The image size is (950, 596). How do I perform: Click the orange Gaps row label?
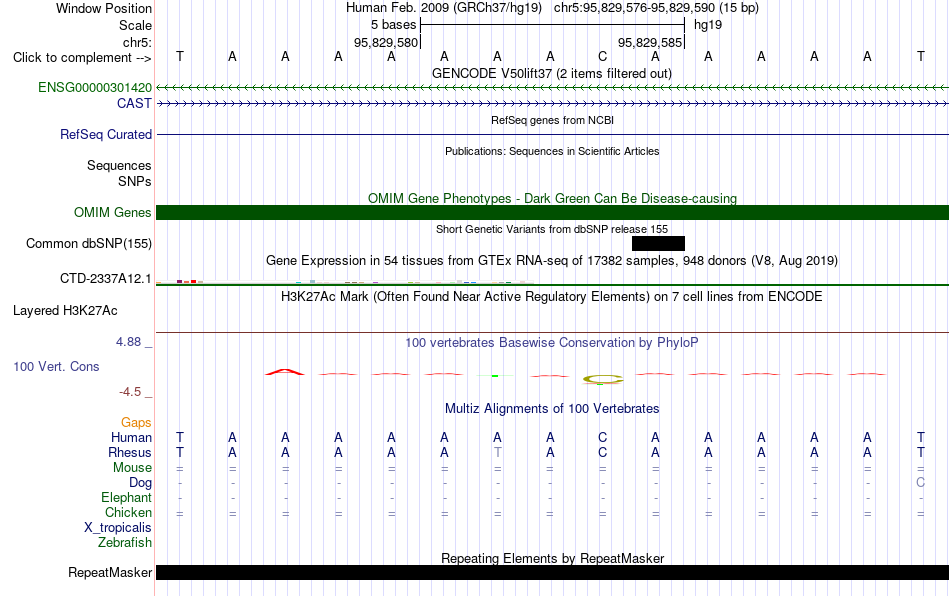point(136,422)
